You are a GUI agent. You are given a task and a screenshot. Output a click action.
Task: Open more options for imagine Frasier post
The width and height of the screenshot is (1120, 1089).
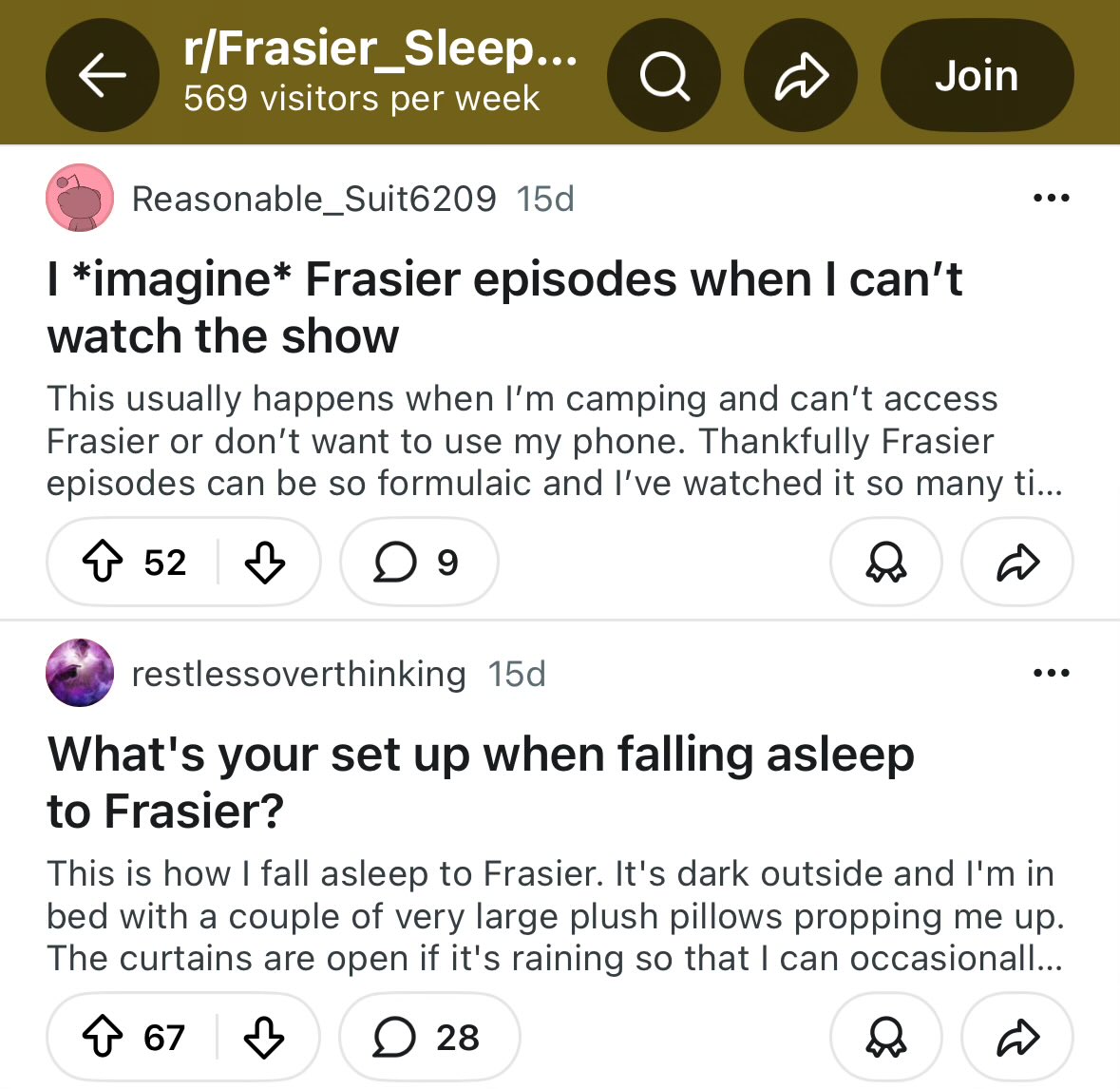1051,198
